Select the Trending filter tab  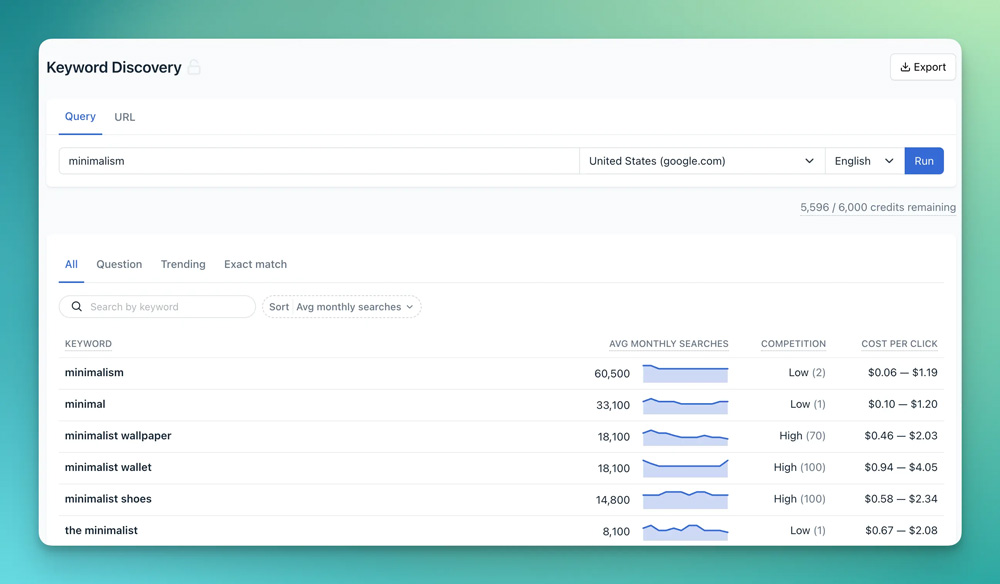click(183, 264)
